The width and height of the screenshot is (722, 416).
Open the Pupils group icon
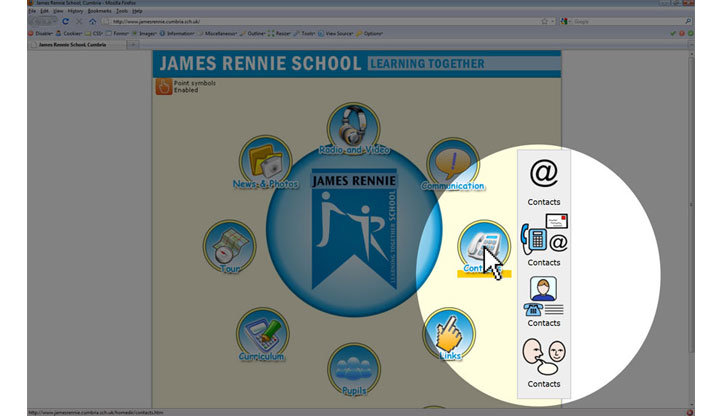point(354,369)
